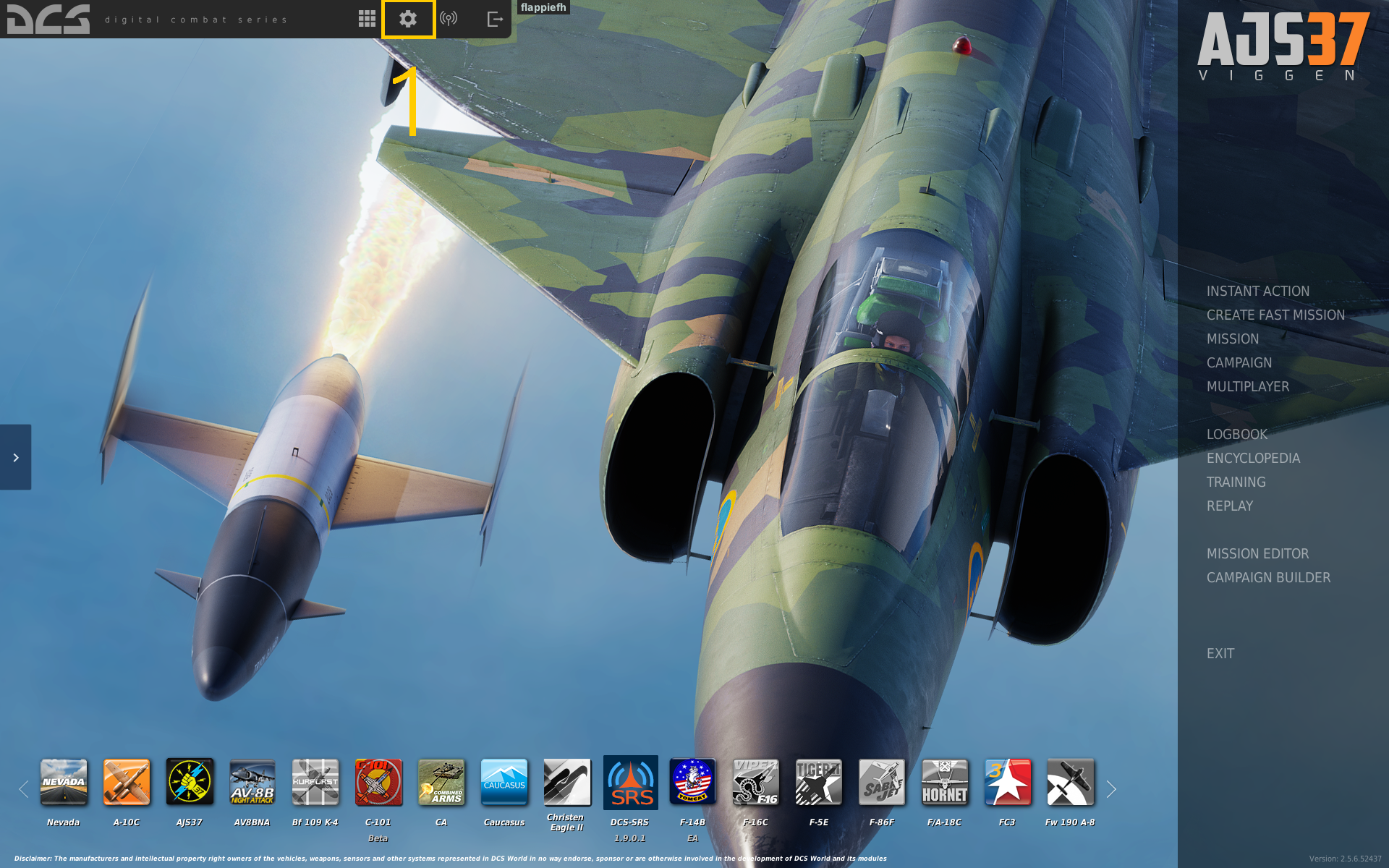Select the AV8BNA Night Attack module icon
1389x868 pixels.
(252, 782)
